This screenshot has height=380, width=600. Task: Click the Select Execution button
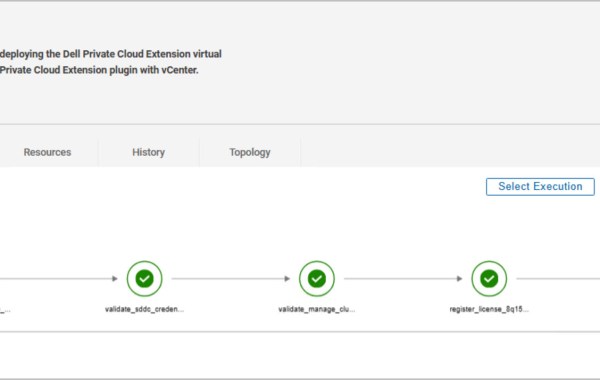click(540, 187)
